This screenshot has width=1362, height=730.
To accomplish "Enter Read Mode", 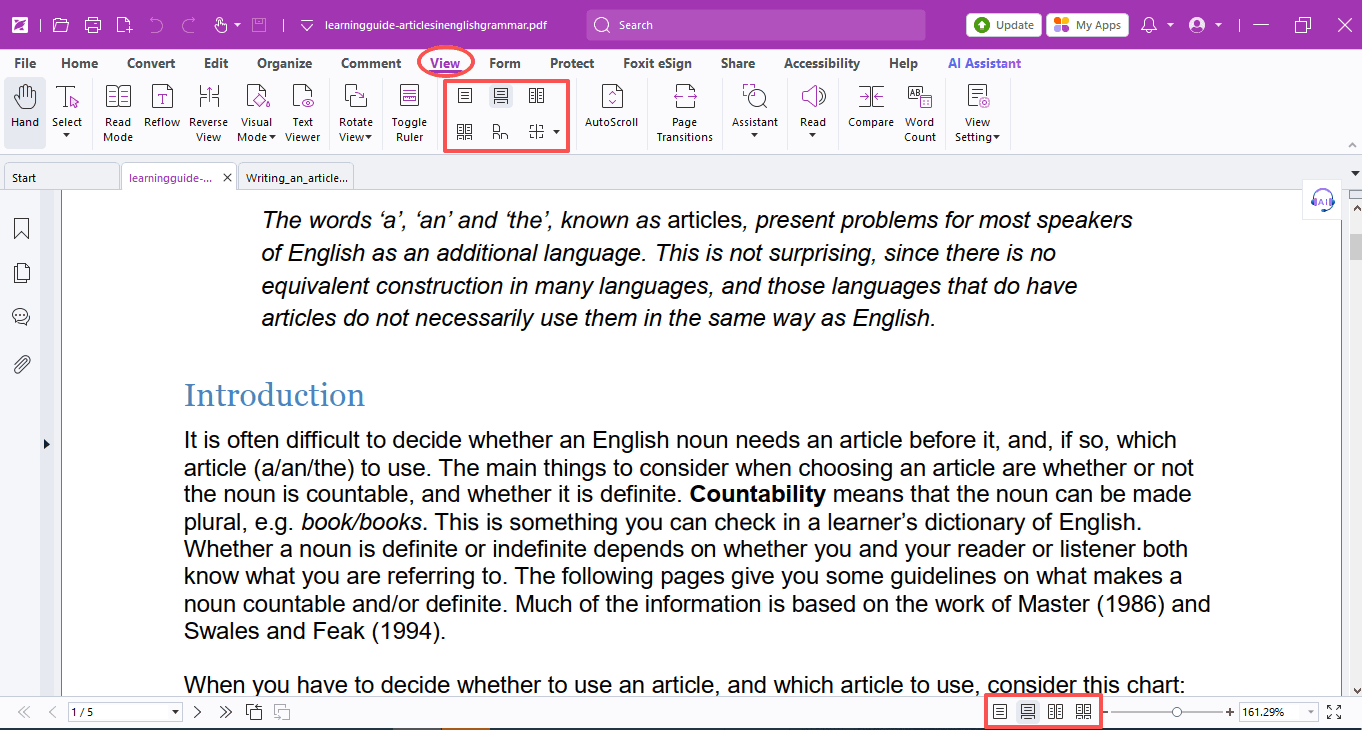I will point(118,112).
